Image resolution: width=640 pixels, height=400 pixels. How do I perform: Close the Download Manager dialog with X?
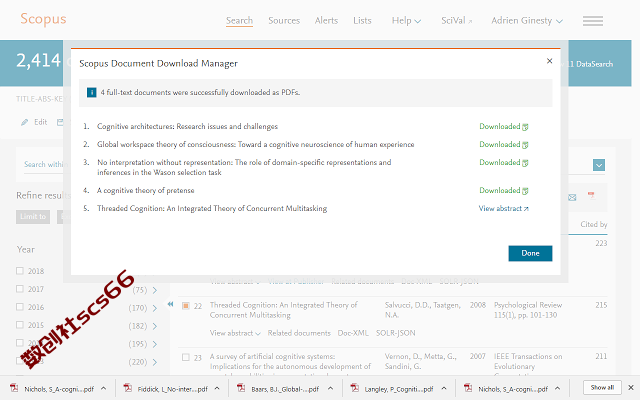pos(549,61)
